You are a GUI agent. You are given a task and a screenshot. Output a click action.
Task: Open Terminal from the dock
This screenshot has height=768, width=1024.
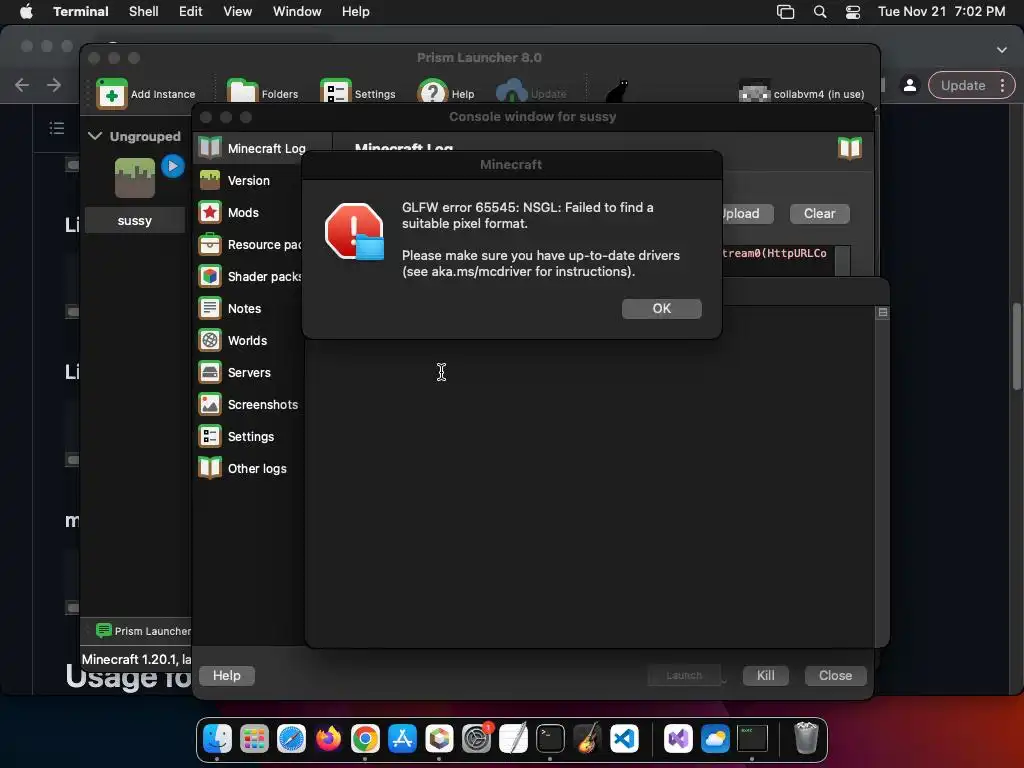click(550, 739)
